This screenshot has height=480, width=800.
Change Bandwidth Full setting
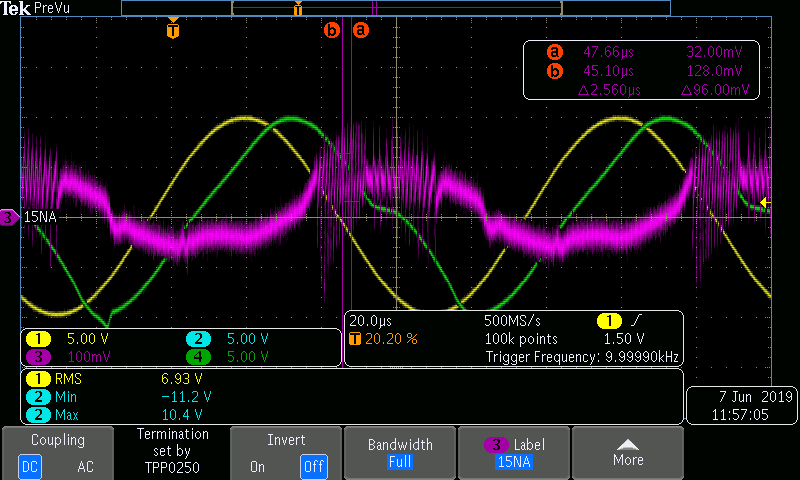pyautogui.click(x=400, y=452)
